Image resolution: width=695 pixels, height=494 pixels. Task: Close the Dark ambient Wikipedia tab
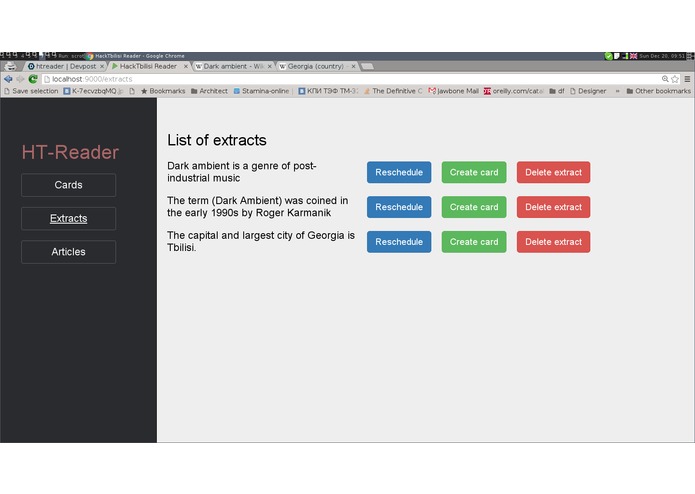coord(269,66)
